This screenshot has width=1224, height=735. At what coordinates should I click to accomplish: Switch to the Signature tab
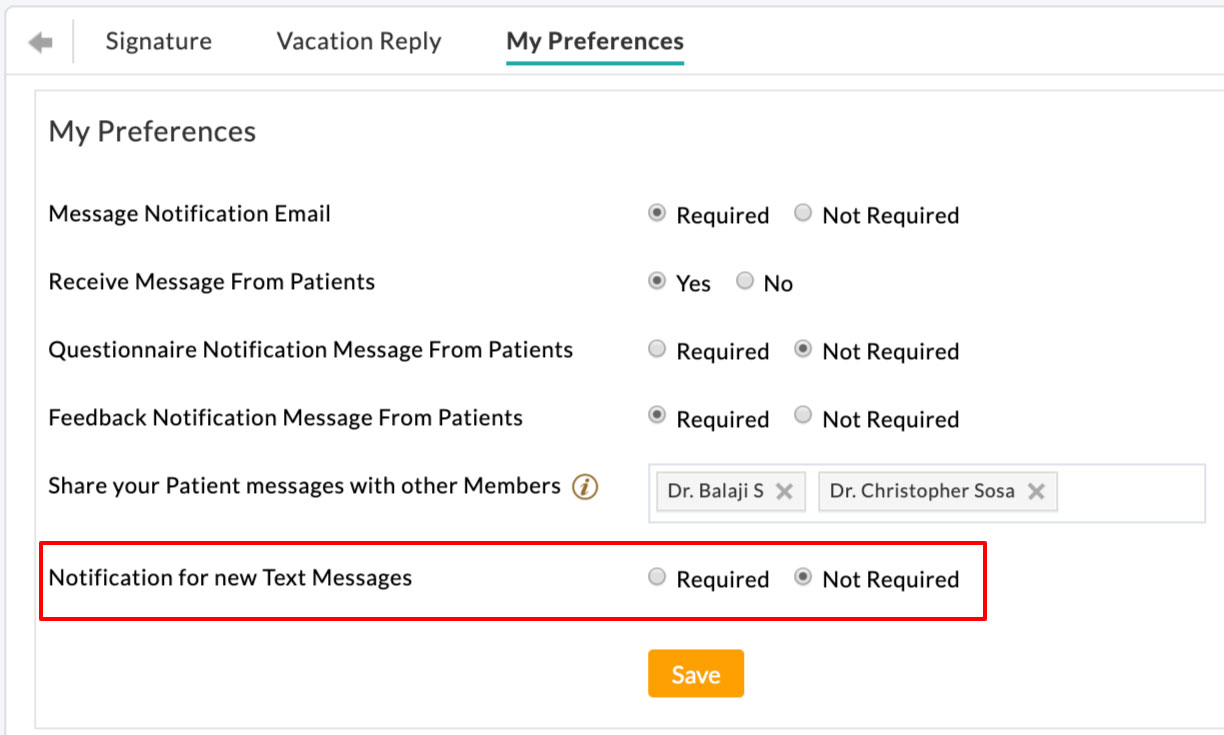coord(158,41)
